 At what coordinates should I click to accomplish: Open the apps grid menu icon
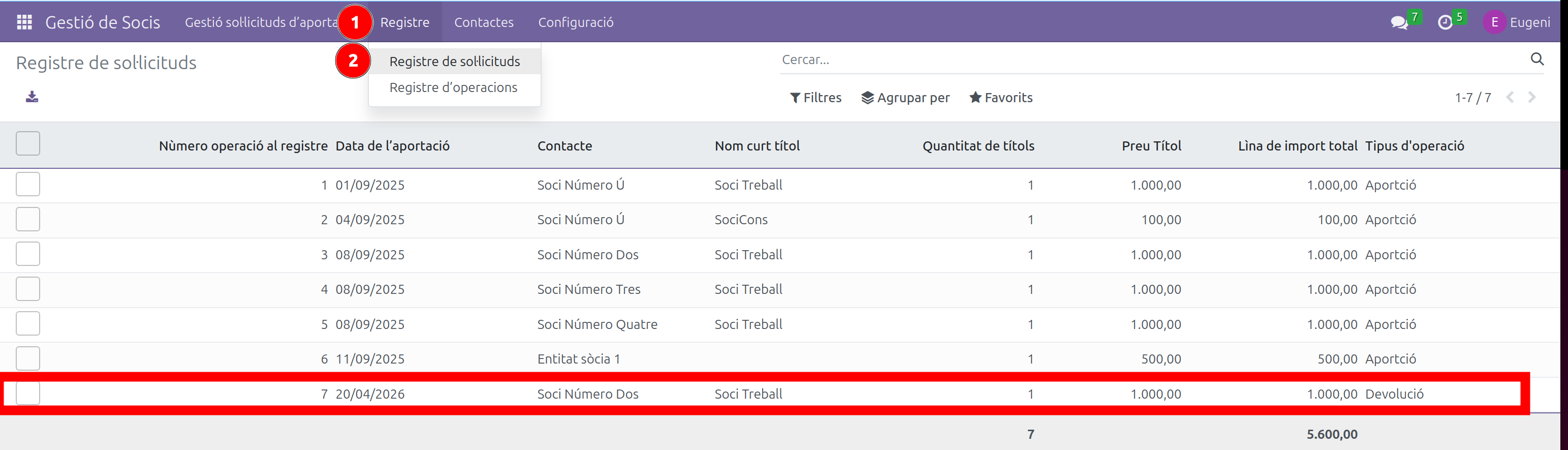click(24, 22)
